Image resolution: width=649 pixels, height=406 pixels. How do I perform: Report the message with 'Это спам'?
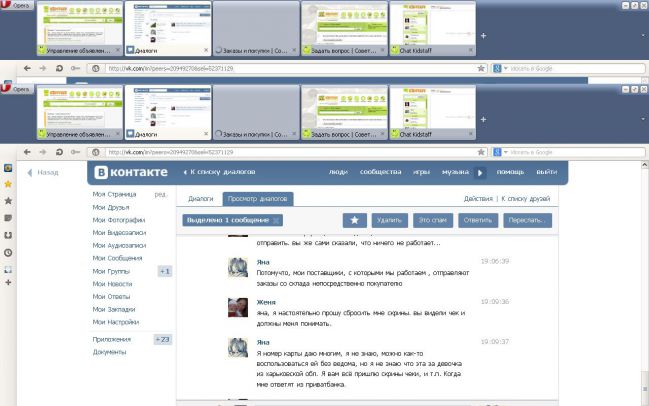[x=434, y=220]
